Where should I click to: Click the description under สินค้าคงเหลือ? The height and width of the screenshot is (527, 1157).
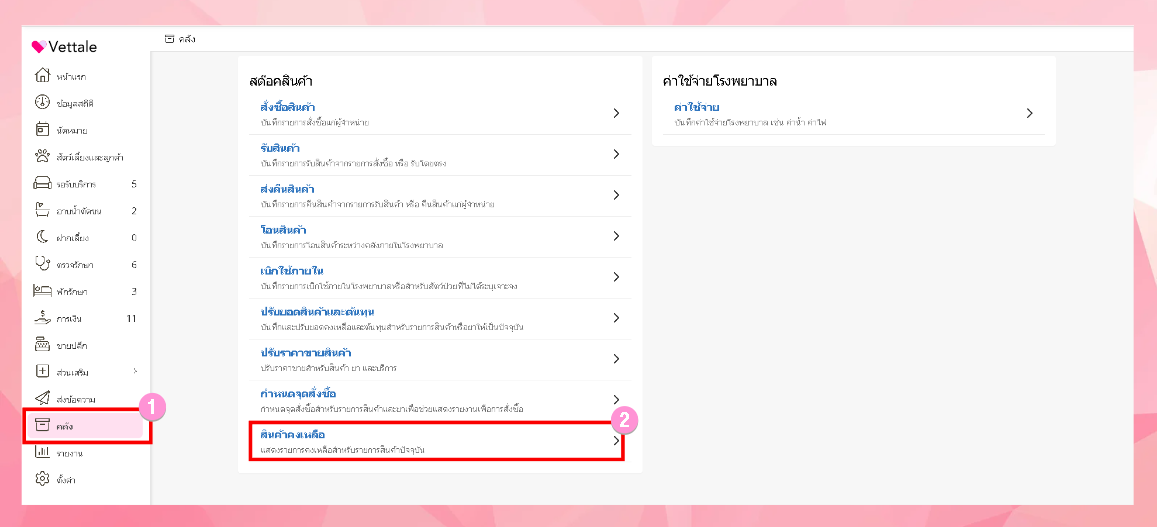(343, 450)
